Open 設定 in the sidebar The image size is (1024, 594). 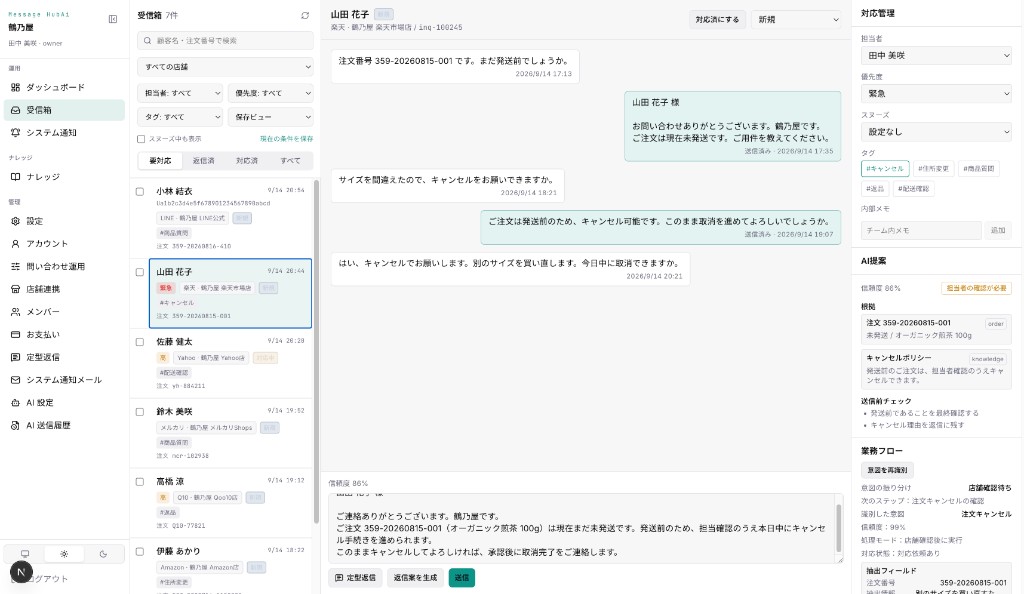(64, 221)
